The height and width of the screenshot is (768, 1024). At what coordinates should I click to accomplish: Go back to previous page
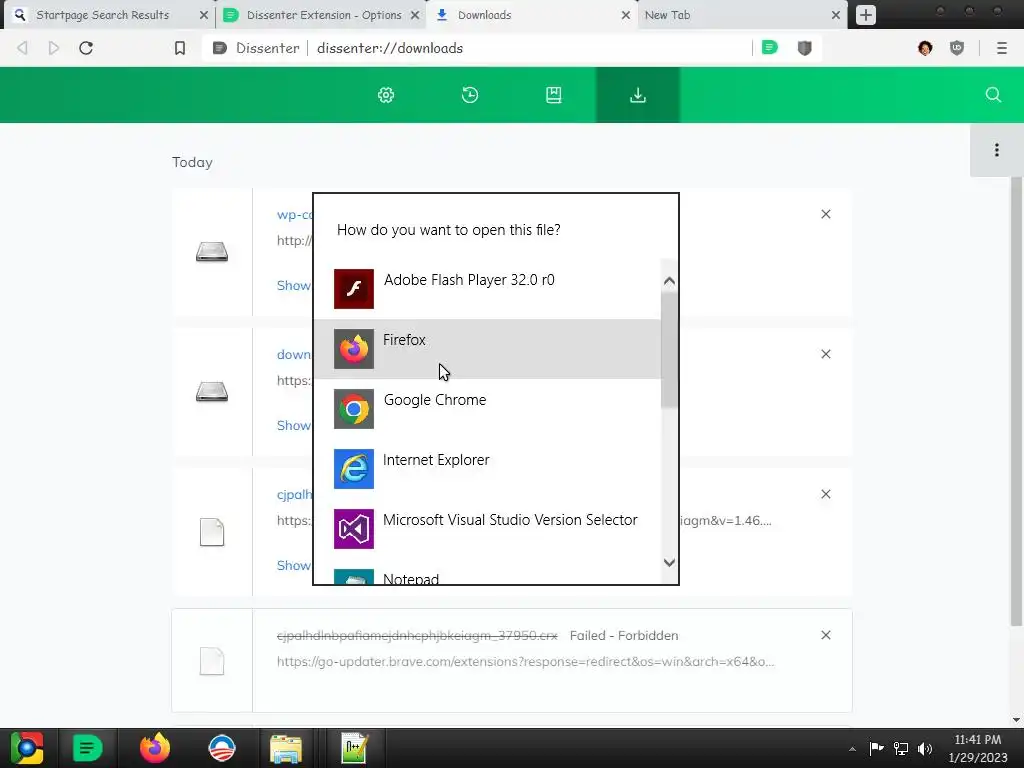(23, 48)
